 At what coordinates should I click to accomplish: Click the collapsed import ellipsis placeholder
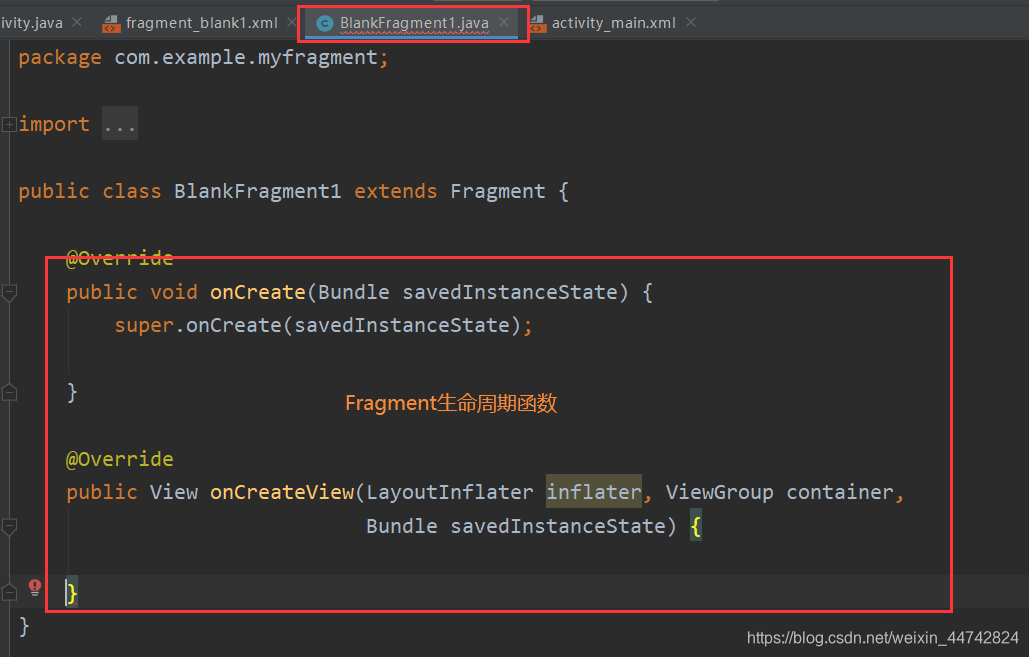[120, 123]
